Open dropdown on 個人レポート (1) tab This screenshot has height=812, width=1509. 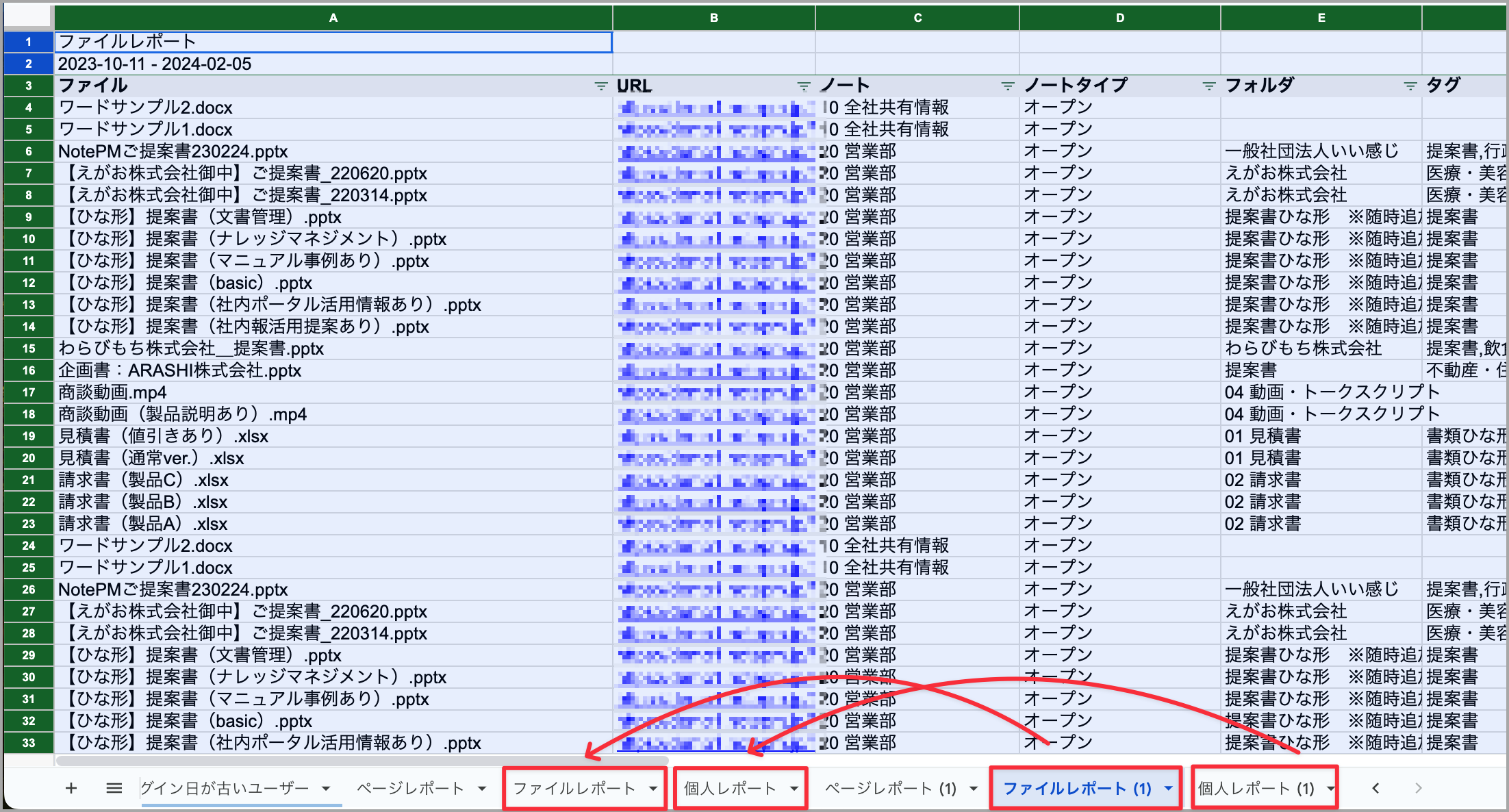[1330, 789]
